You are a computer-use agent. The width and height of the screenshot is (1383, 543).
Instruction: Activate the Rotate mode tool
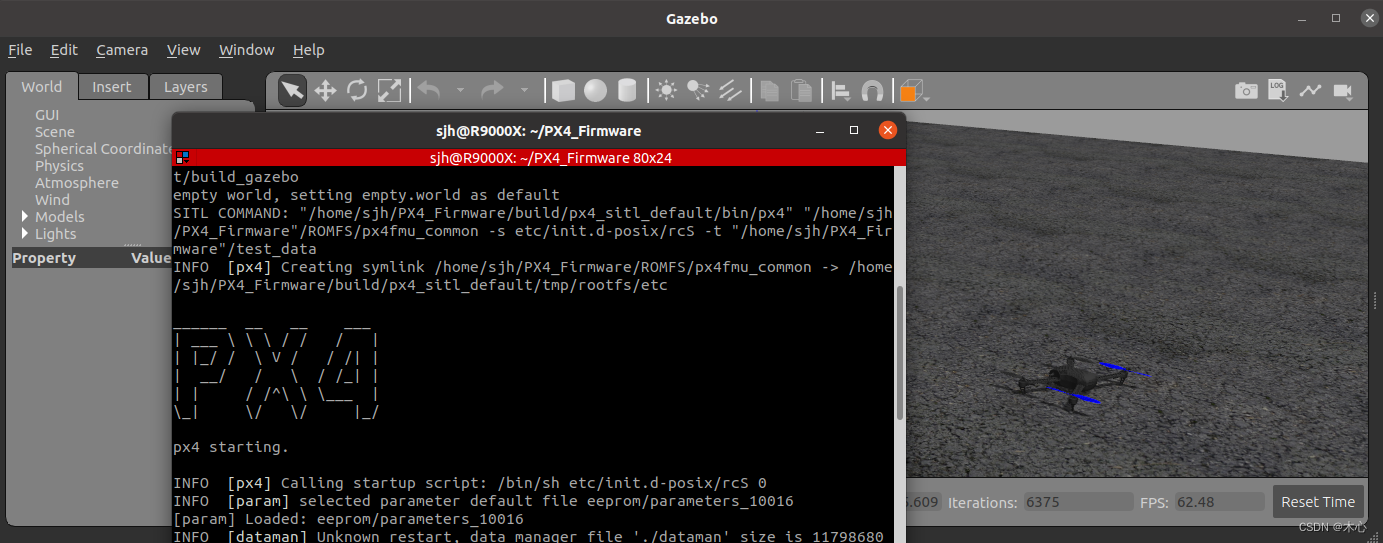click(x=357, y=91)
